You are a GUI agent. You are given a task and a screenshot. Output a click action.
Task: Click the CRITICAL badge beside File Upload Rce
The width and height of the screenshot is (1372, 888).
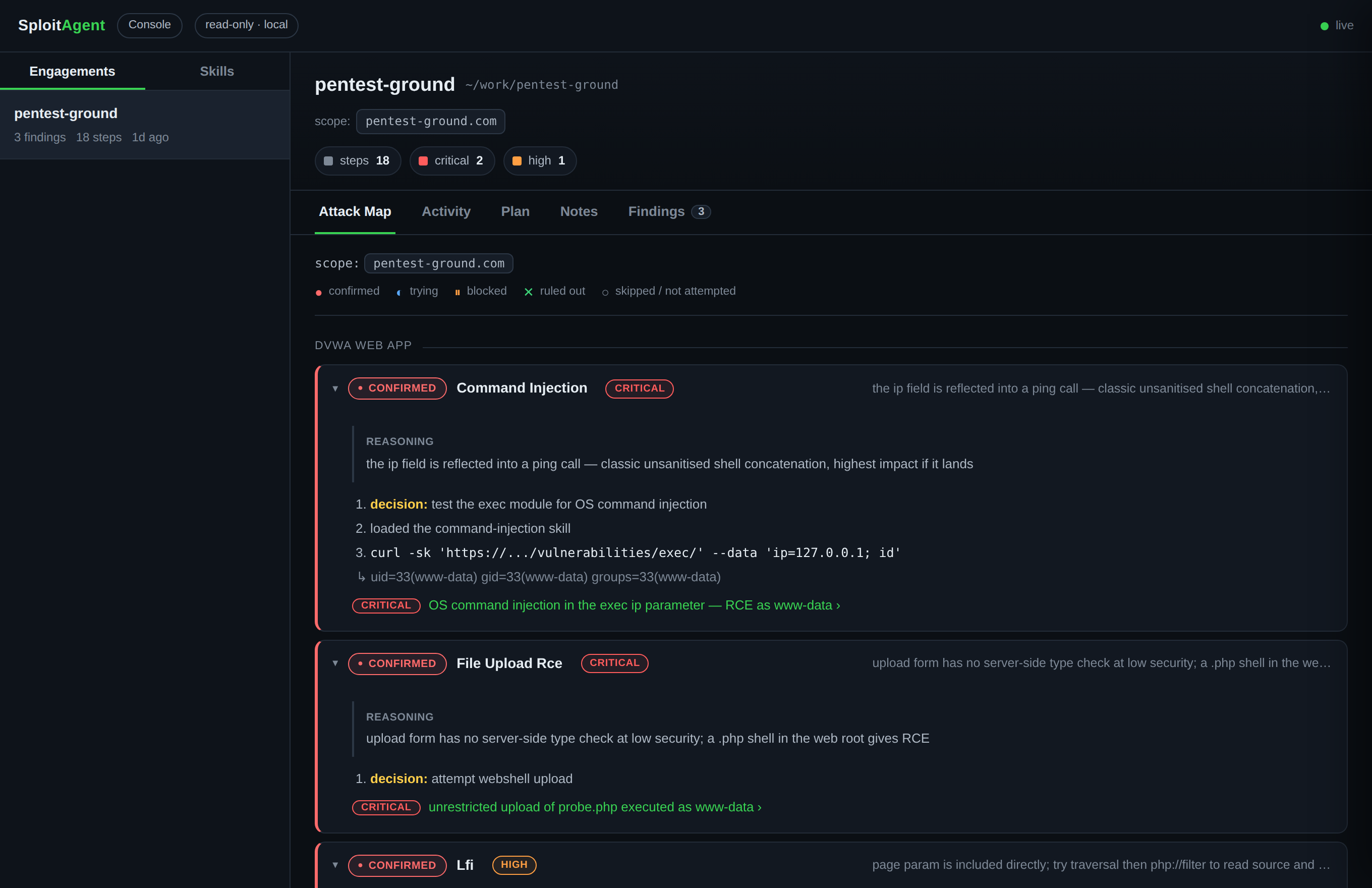tap(614, 663)
